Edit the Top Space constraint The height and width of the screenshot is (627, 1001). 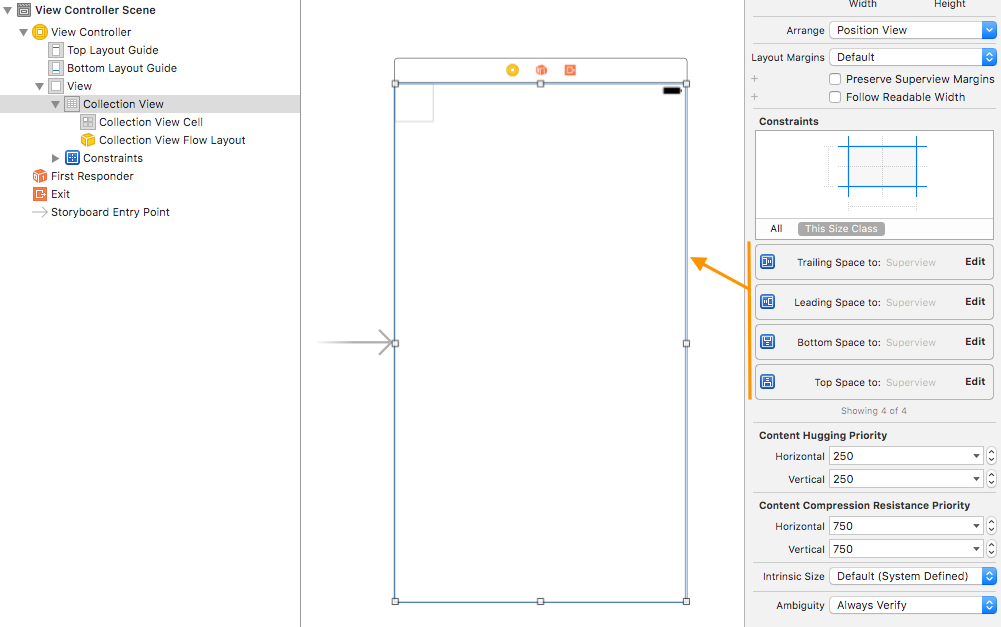pyautogui.click(x=975, y=382)
